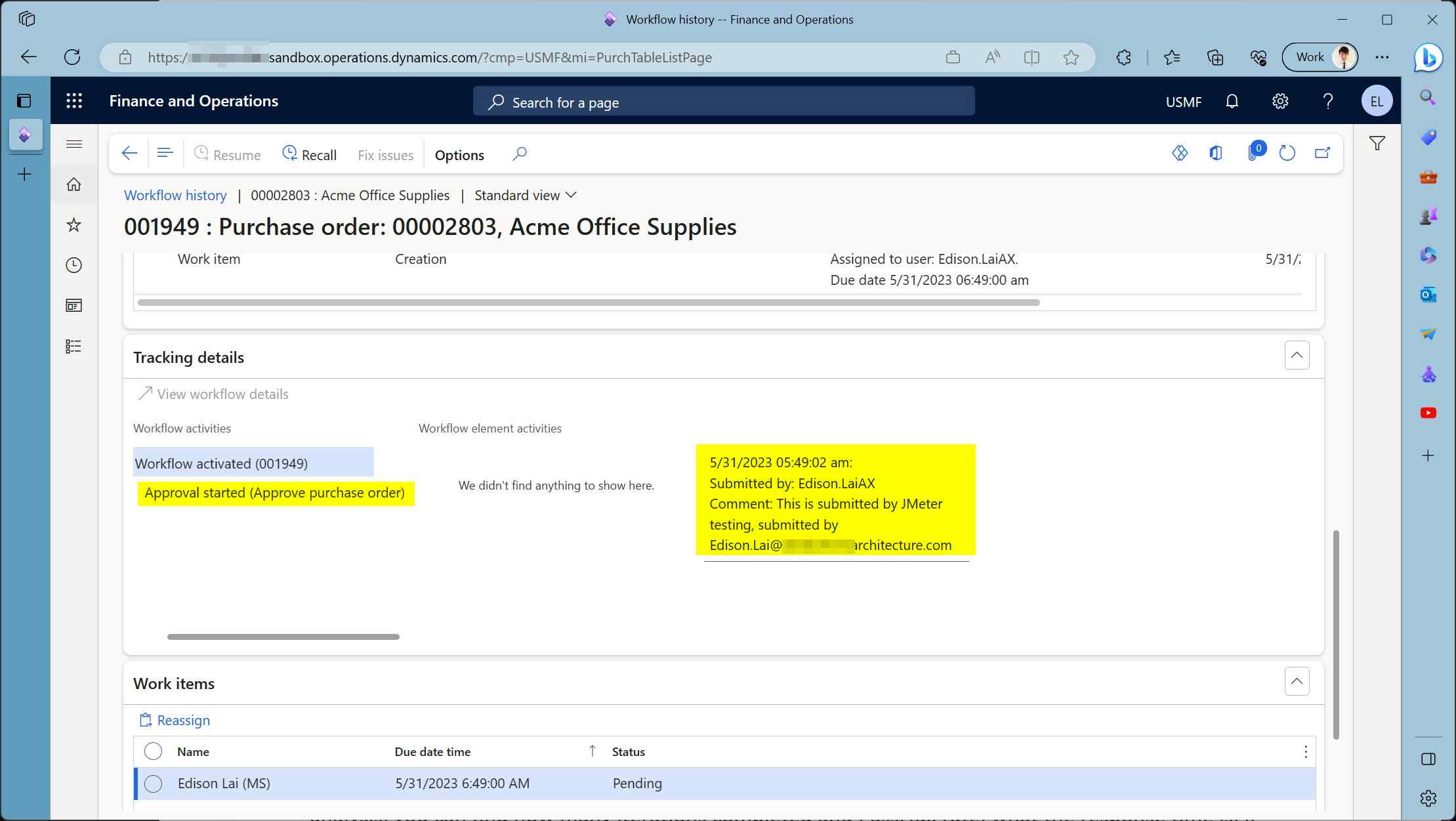Select the Edison Lai (MS) row circle
The height and width of the screenshot is (821, 1456).
click(x=153, y=784)
